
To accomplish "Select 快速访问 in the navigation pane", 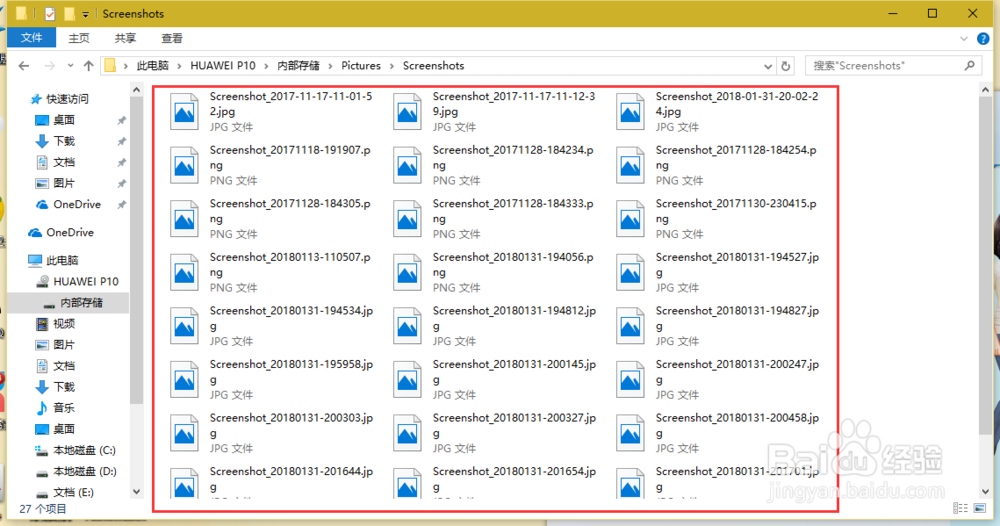I will click(60, 99).
